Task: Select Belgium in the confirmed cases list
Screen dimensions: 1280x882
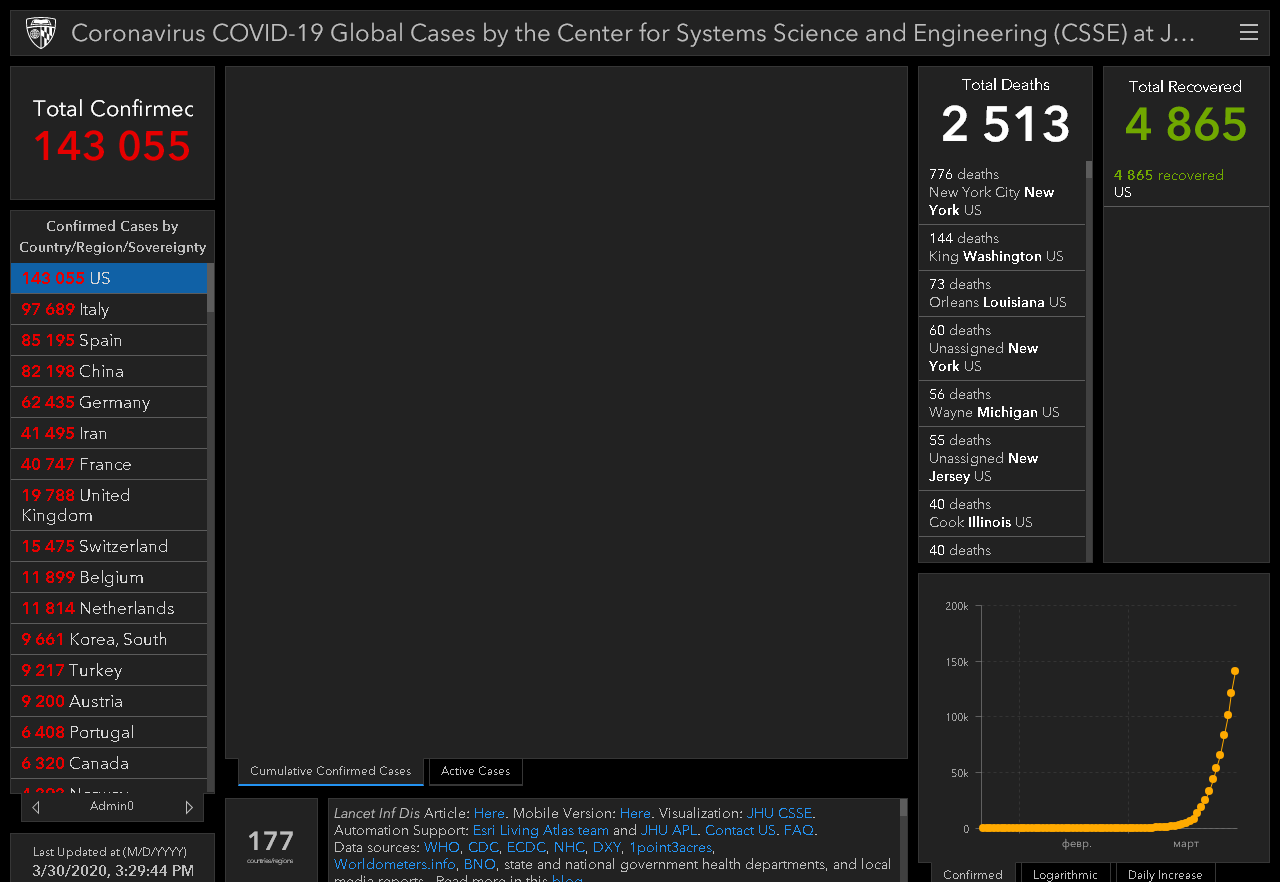Action: pos(109,578)
